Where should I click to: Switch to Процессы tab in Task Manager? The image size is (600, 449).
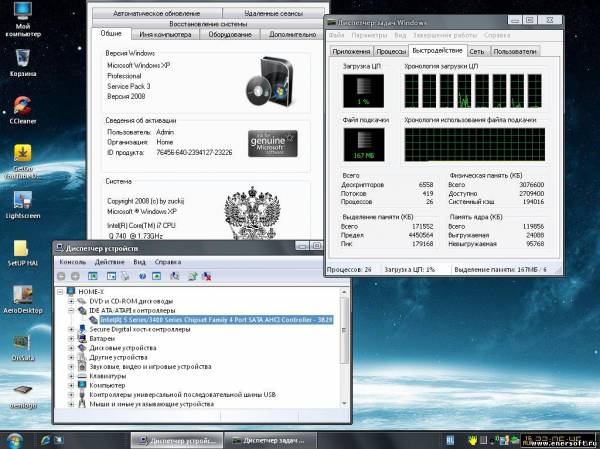click(391, 51)
